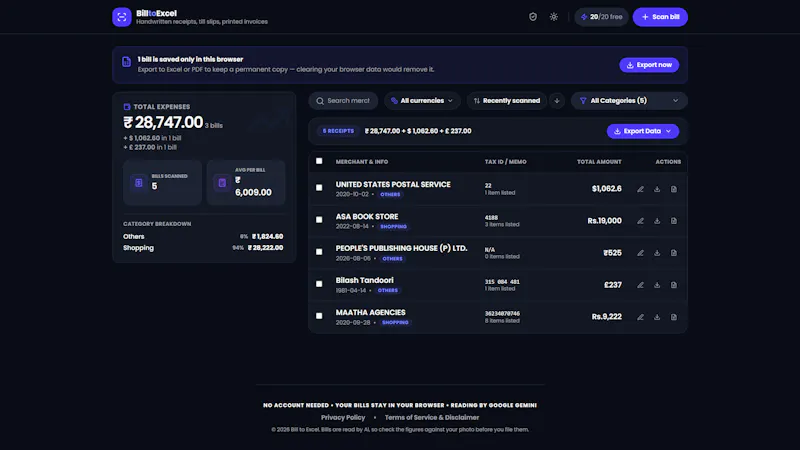The width and height of the screenshot is (800, 450).
Task: Open Terms of Service & Disclaimer link
Action: [x=432, y=417]
